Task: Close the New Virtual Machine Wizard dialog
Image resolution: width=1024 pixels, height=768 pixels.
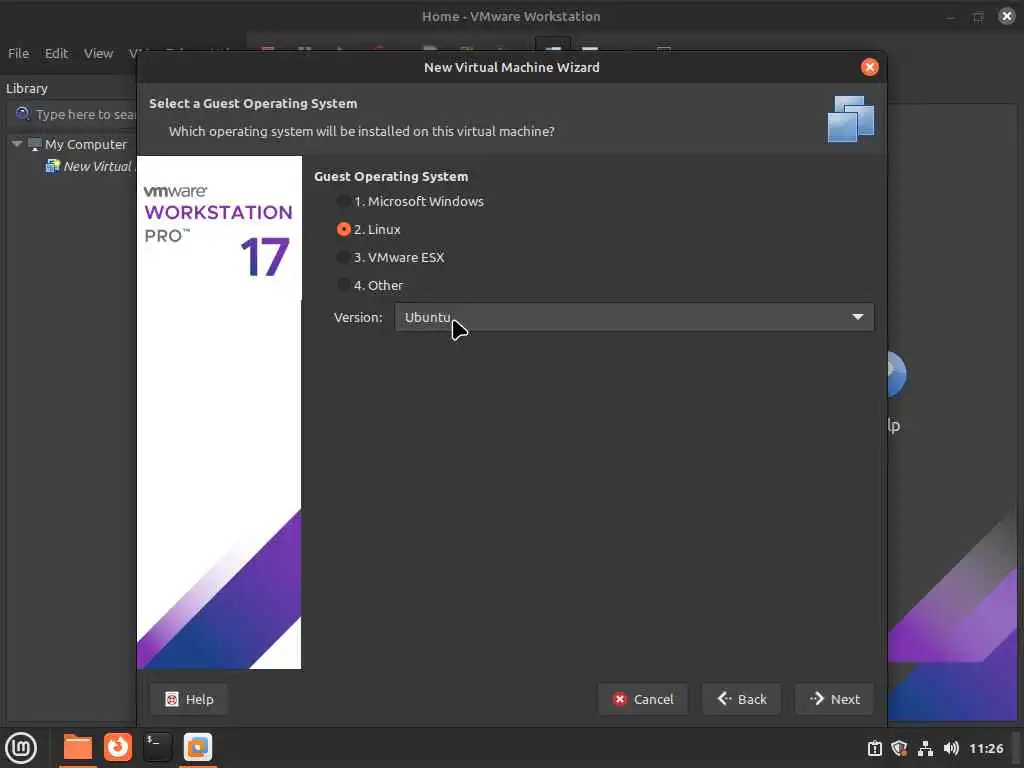Action: (869, 67)
